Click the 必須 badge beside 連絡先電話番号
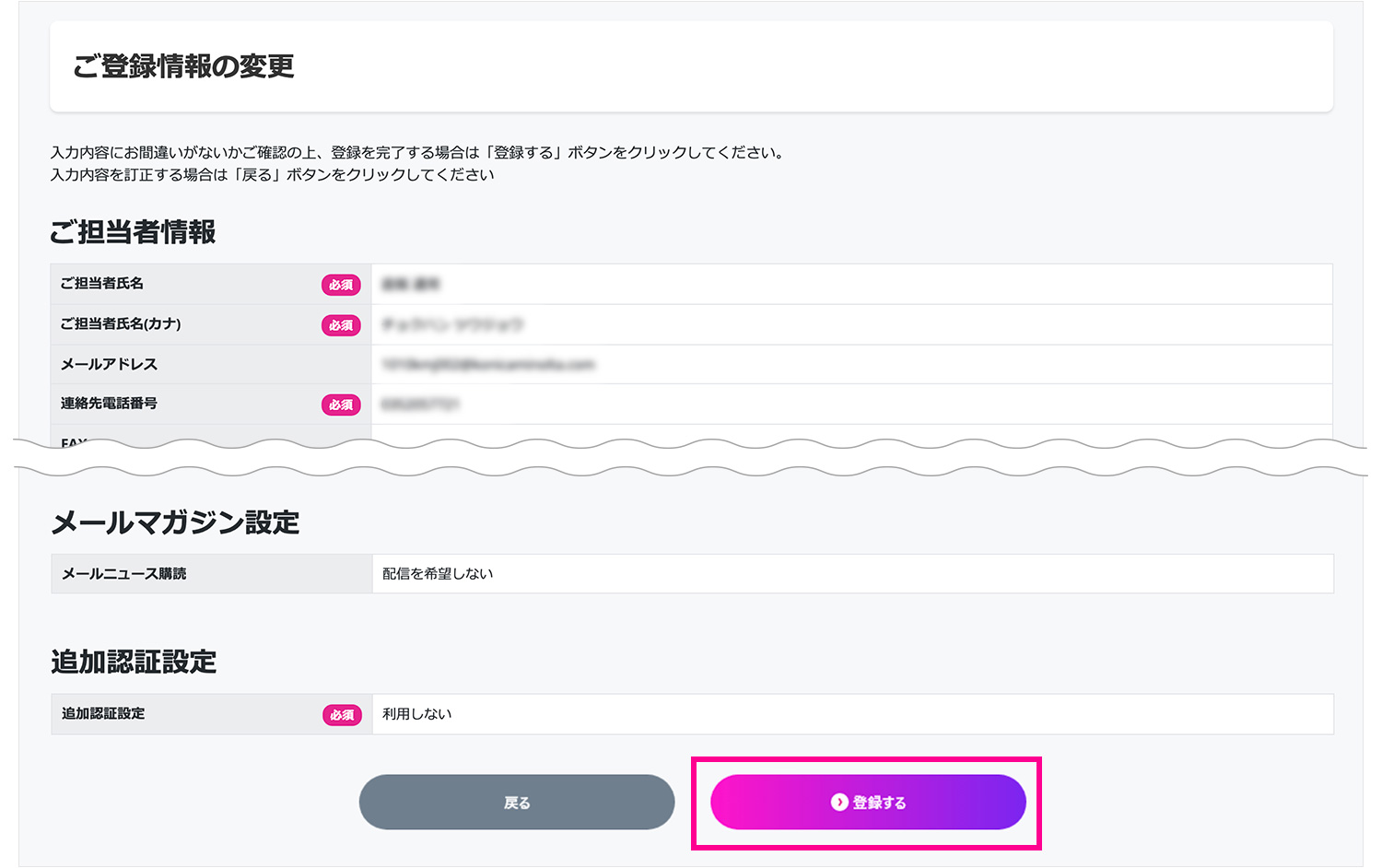The height and width of the screenshot is (868, 1382). pyautogui.click(x=341, y=405)
